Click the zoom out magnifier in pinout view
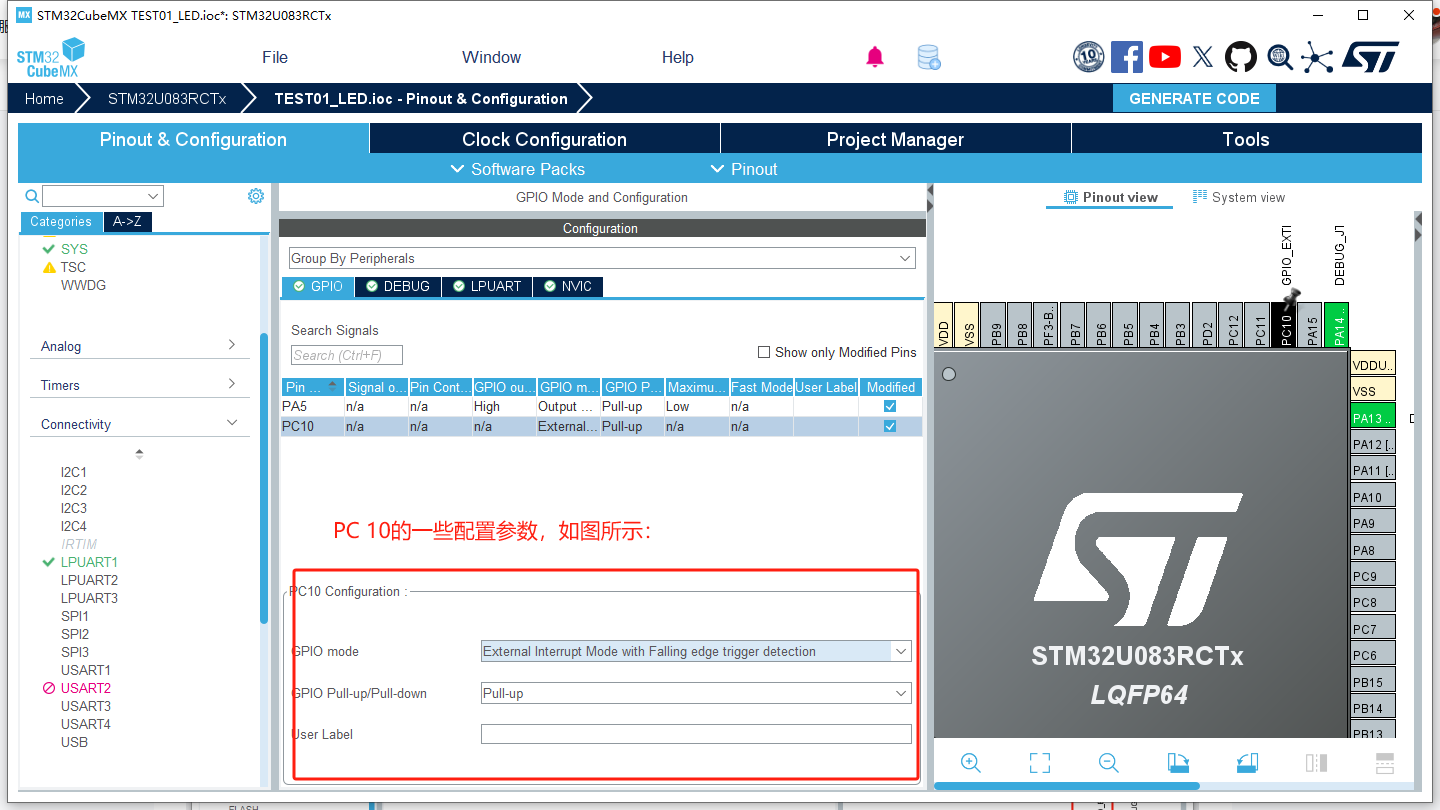This screenshot has width=1440, height=810. tap(1108, 763)
